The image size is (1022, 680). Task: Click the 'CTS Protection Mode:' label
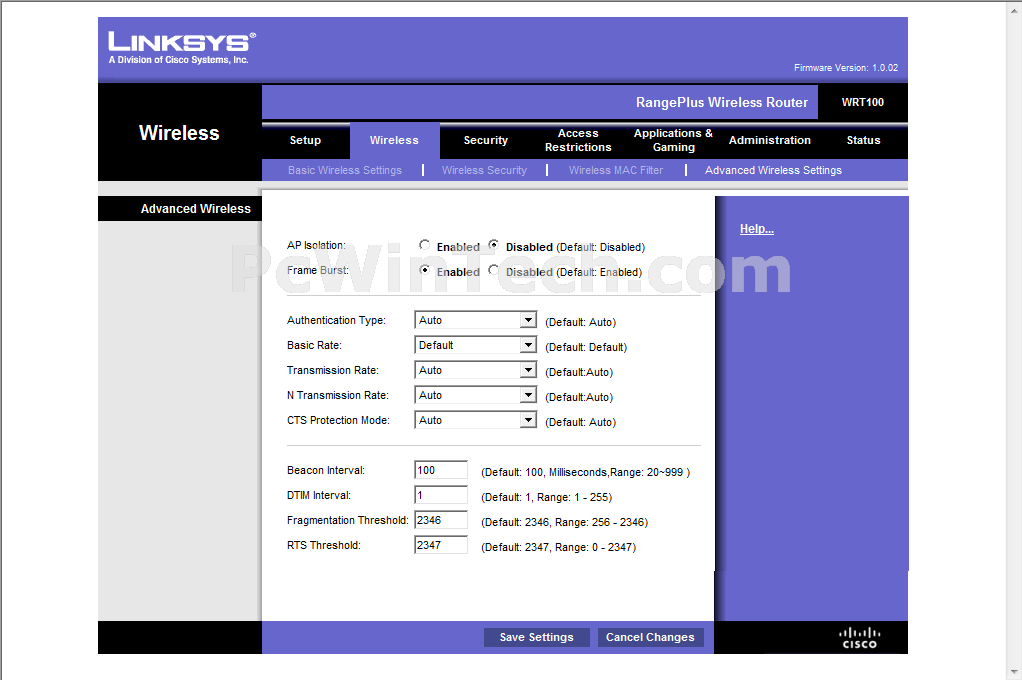coord(338,420)
